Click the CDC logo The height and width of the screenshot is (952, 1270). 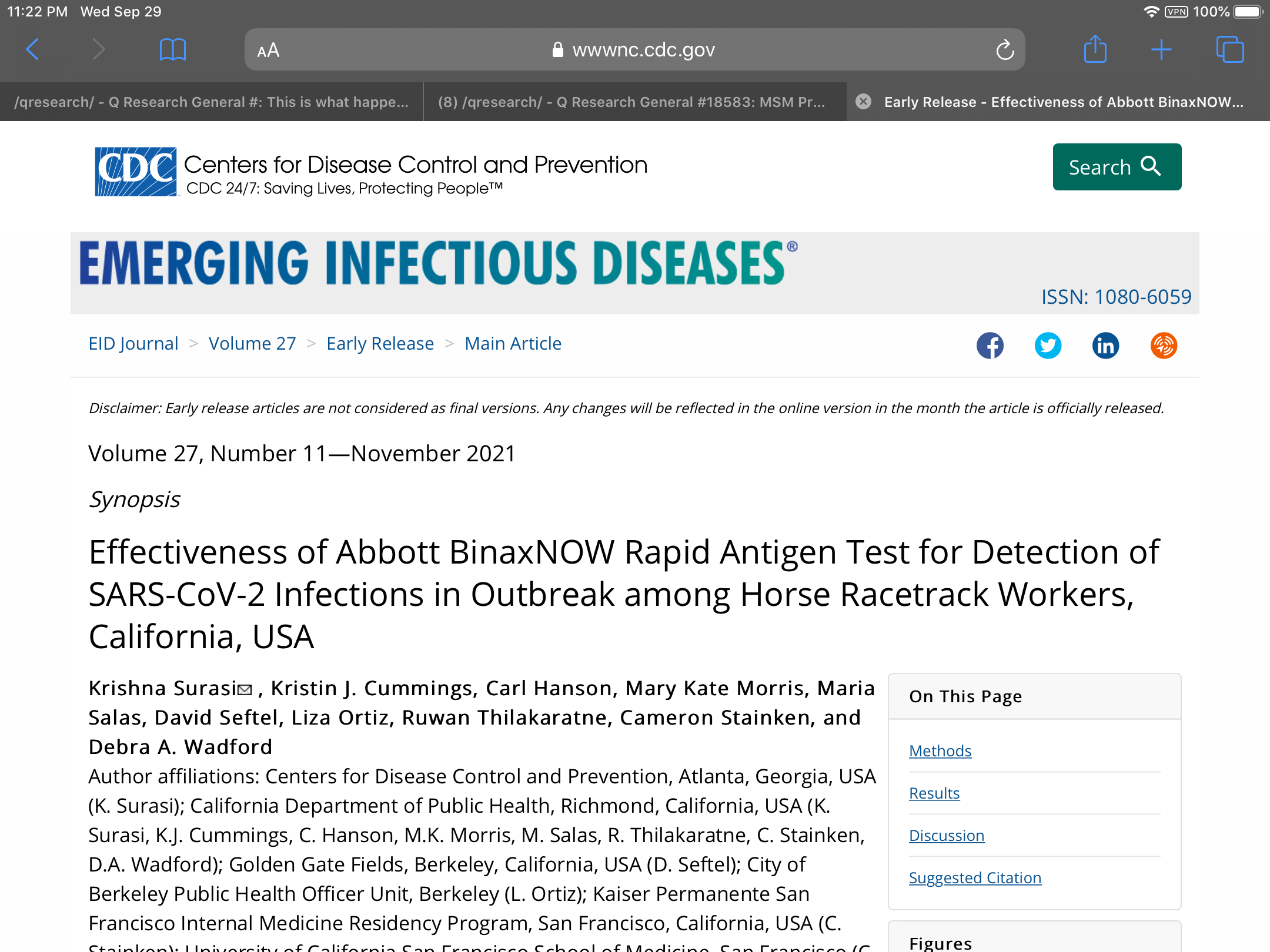click(136, 171)
